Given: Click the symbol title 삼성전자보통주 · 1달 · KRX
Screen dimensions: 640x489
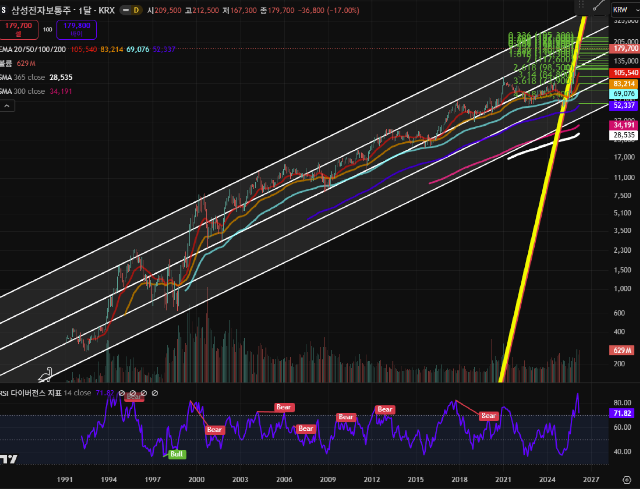Looking at the screenshot, I should 63,10.
